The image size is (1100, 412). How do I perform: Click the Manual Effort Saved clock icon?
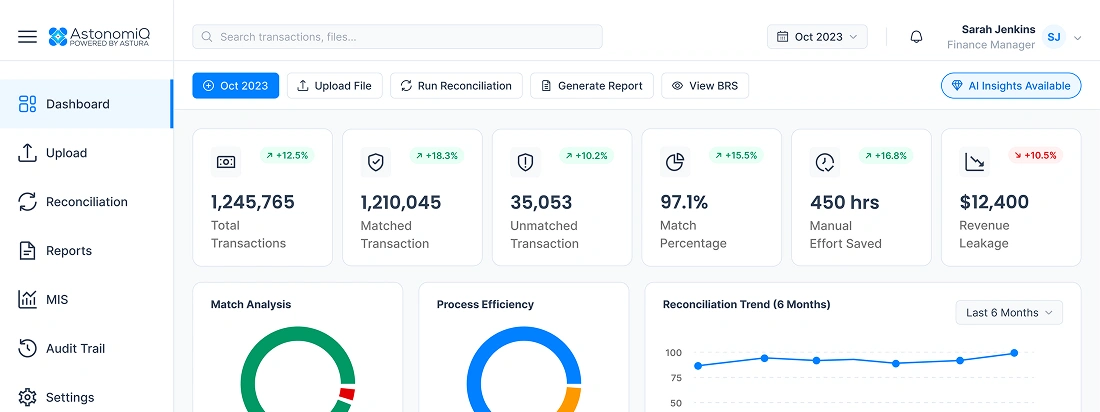pos(825,162)
